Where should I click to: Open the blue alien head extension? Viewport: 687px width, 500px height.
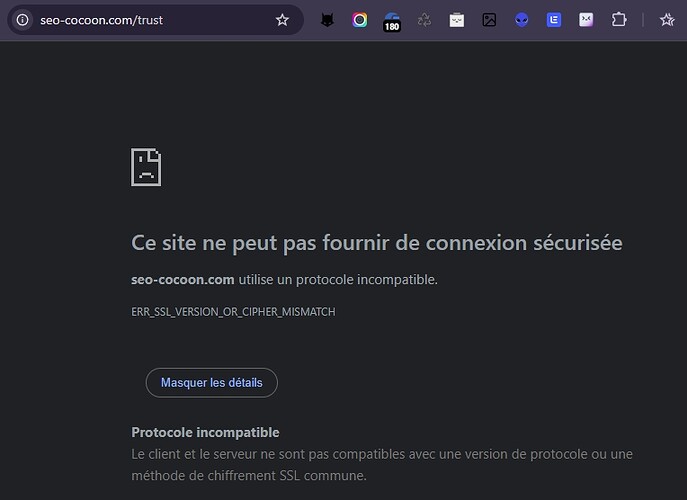(x=521, y=20)
